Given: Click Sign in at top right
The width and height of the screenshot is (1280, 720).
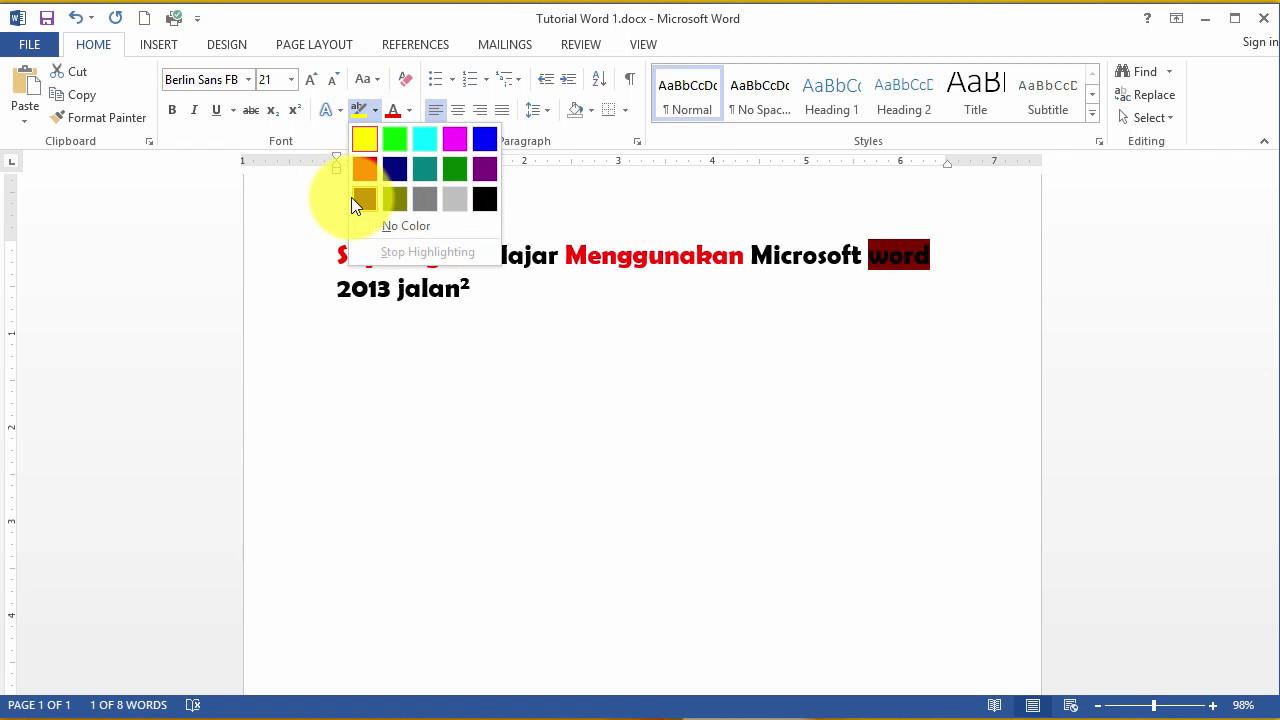Looking at the screenshot, I should coord(1260,42).
